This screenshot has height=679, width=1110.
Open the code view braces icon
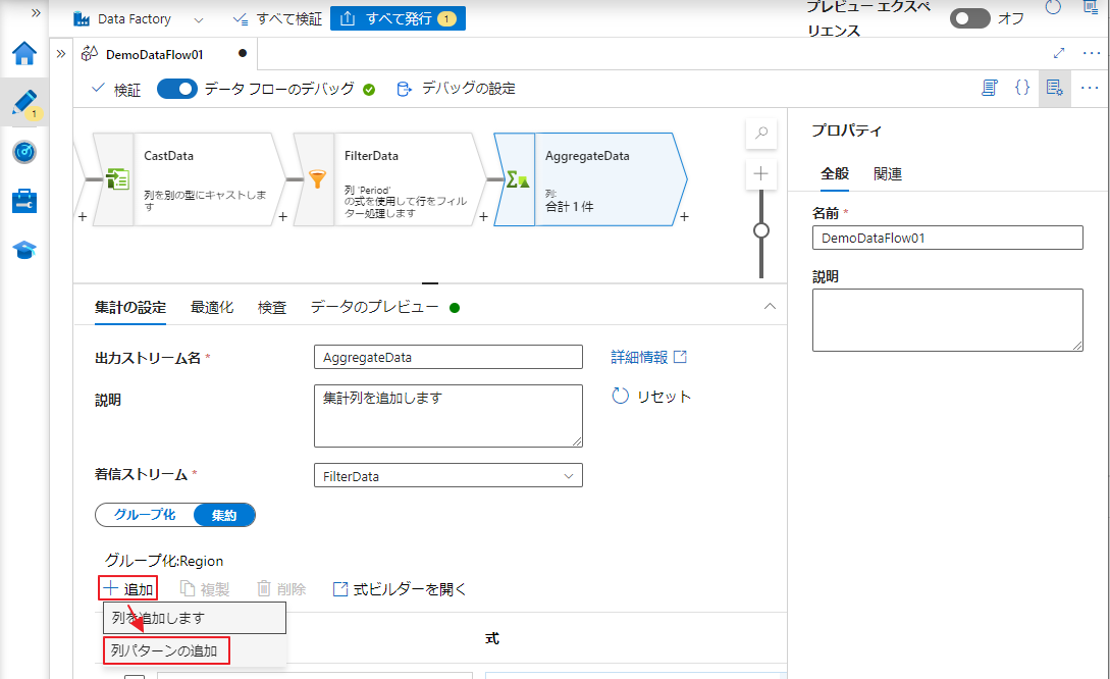pyautogui.click(x=1022, y=88)
